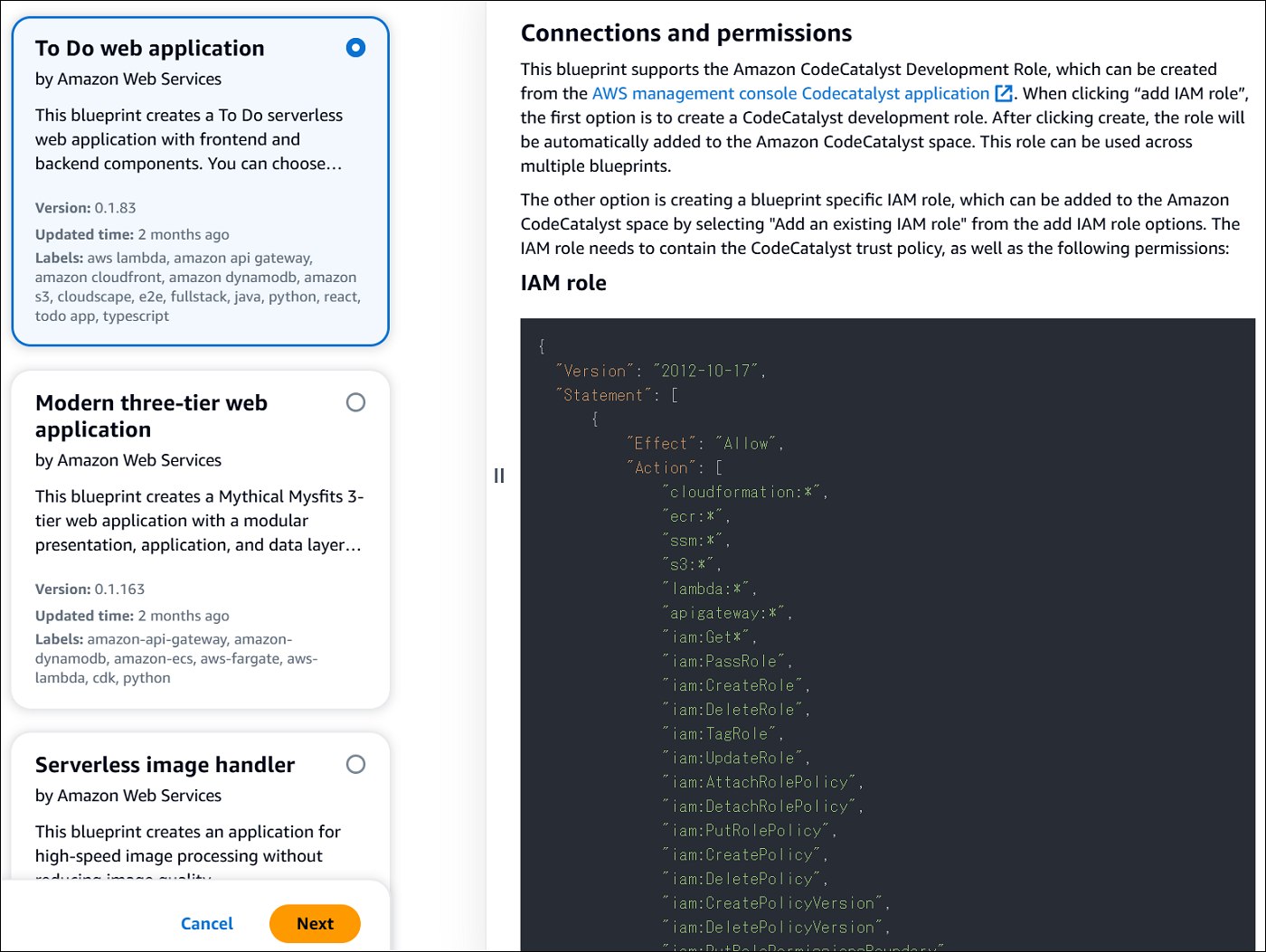The height and width of the screenshot is (952, 1266).
Task: Click the Connections and permissions heading
Action: point(686,33)
